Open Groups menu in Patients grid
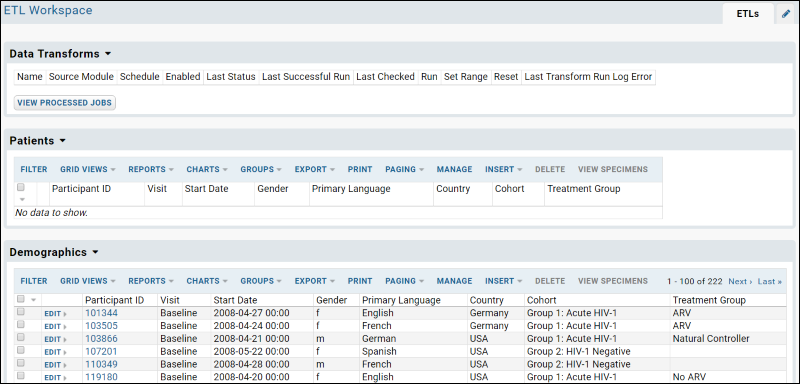Image resolution: width=800 pixels, height=384 pixels. tap(261, 169)
